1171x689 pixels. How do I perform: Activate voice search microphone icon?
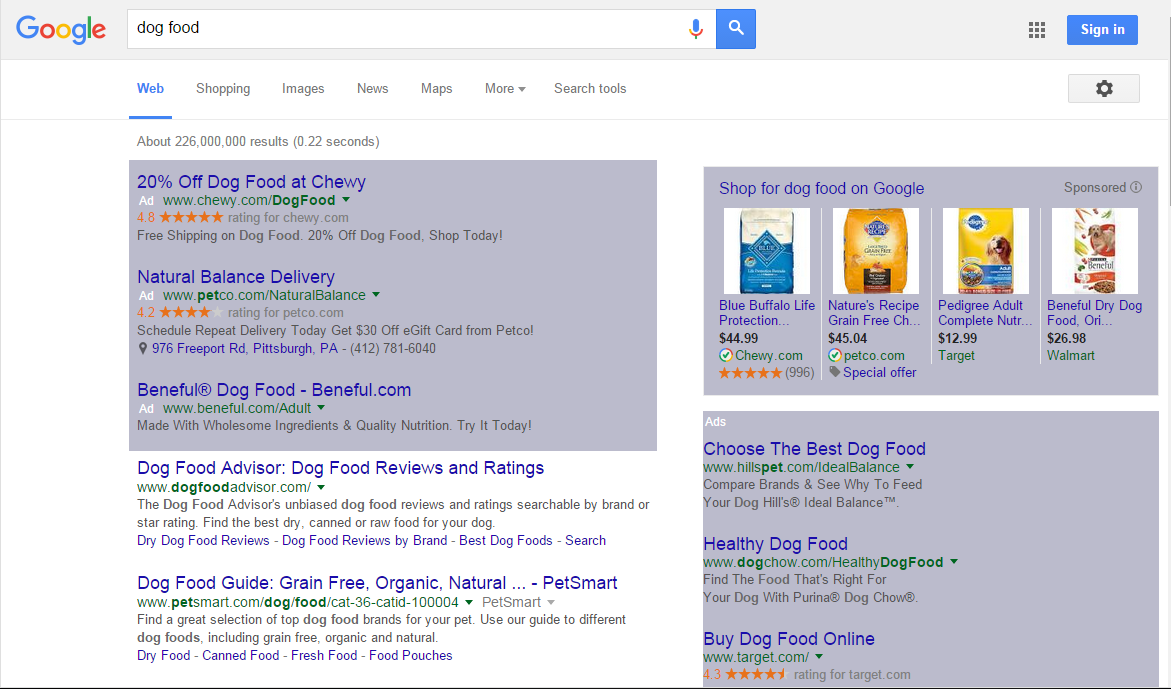[x=695, y=29]
